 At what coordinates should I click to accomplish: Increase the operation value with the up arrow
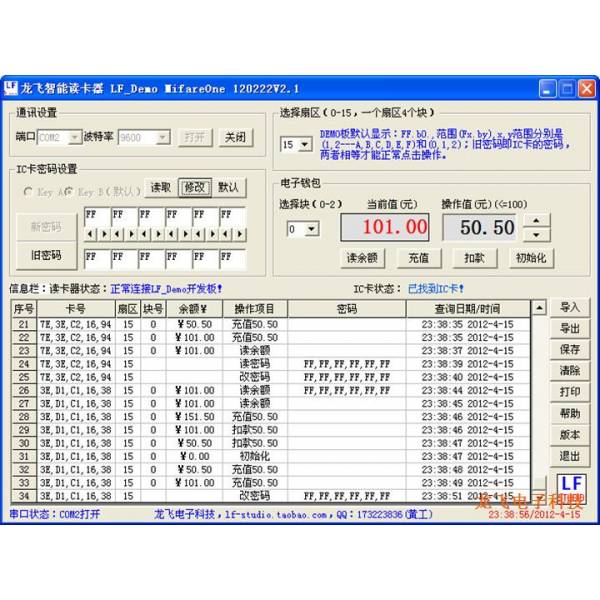point(537,221)
